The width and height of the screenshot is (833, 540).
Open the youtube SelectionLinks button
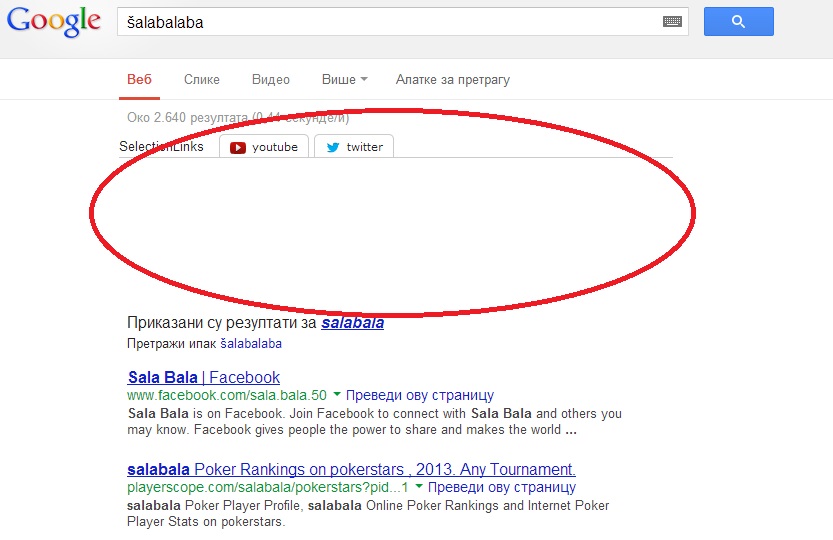click(264, 147)
